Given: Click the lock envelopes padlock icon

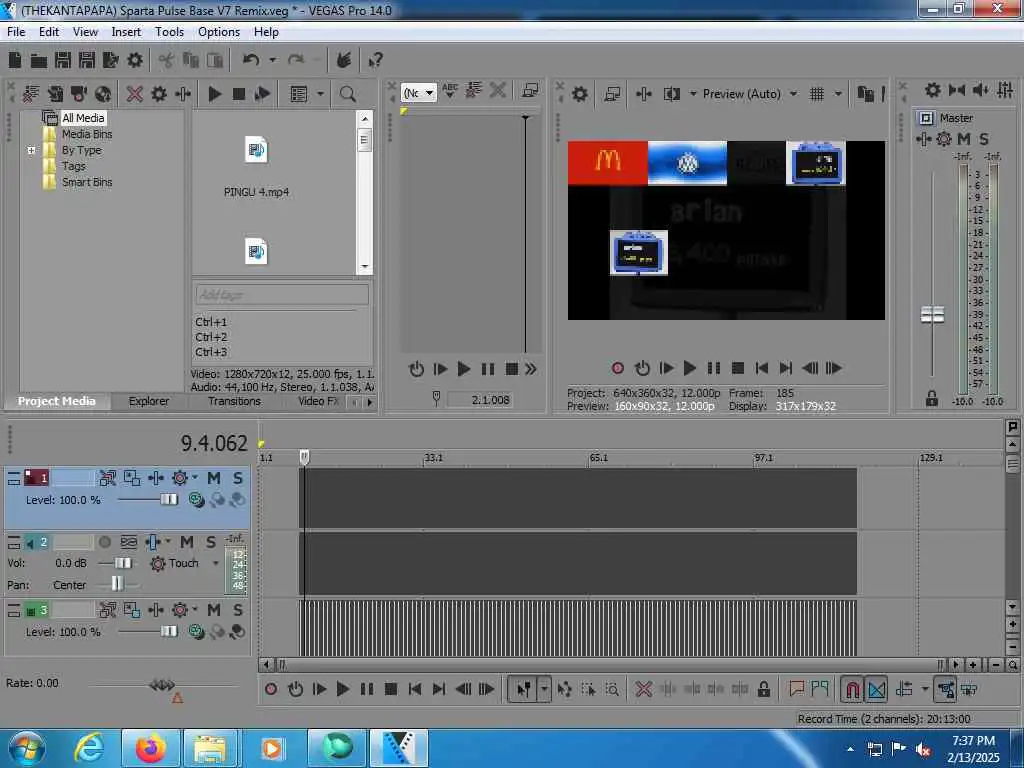Looking at the screenshot, I should coord(763,689).
